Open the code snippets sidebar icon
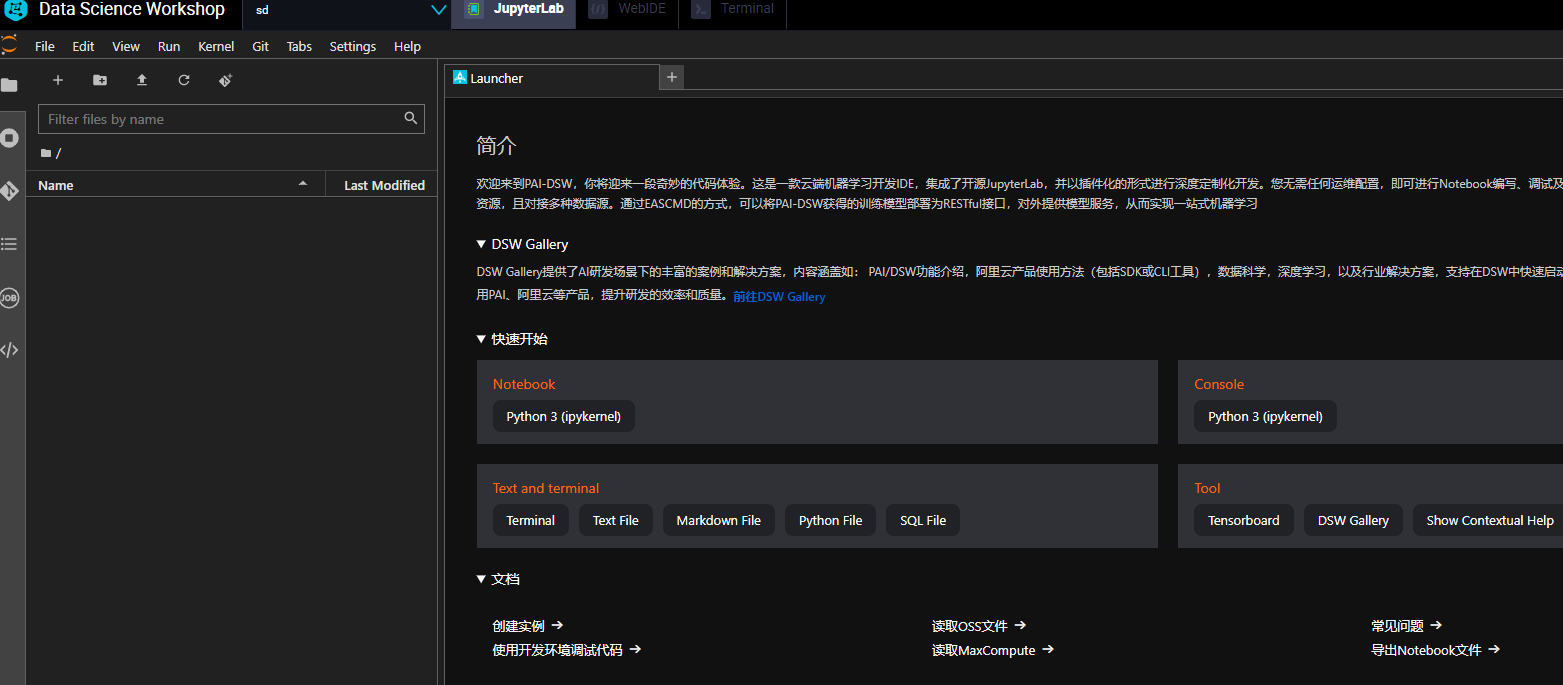This screenshot has height=685, width=1563. point(10,350)
